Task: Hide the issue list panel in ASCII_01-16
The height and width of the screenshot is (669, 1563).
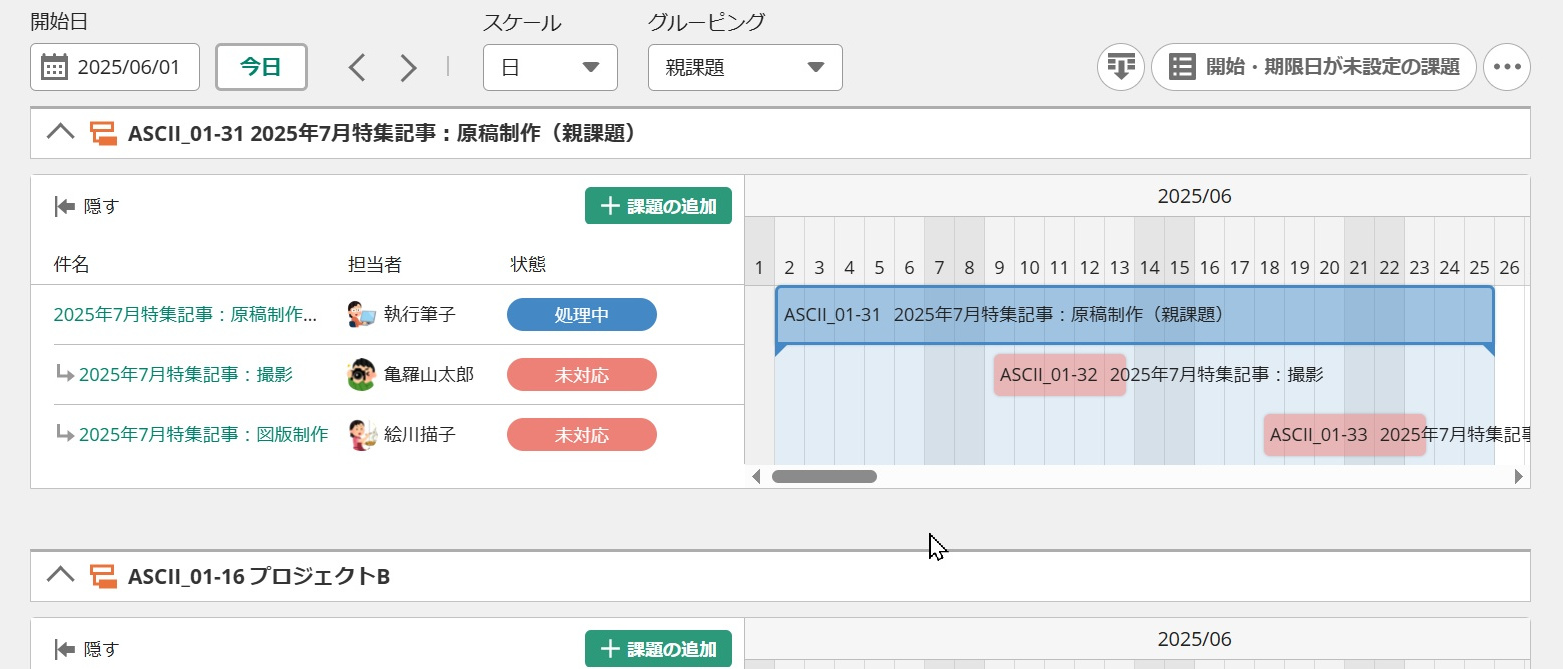Action: click(x=86, y=649)
